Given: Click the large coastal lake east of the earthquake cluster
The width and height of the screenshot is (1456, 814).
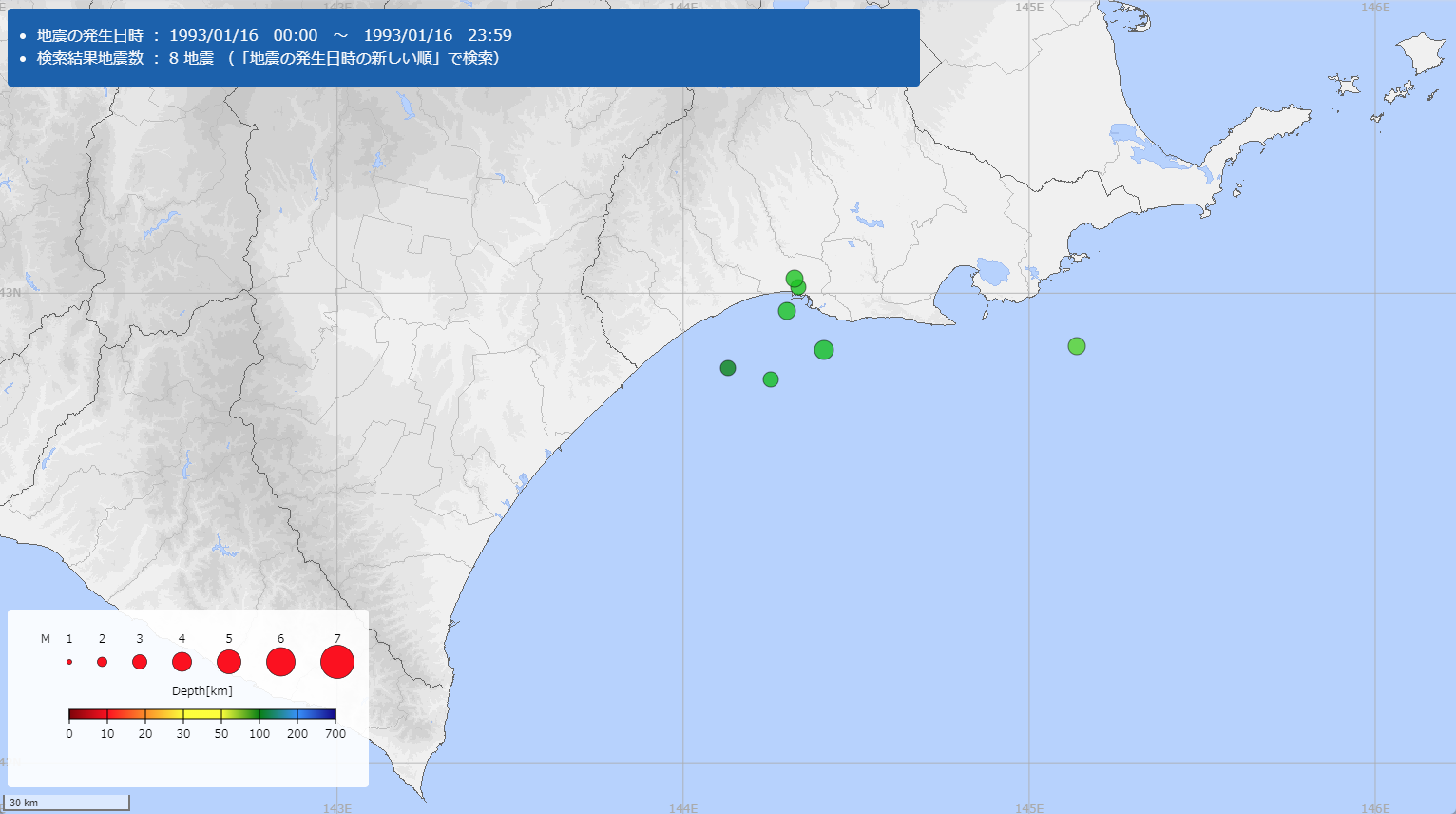Looking at the screenshot, I should (990, 273).
